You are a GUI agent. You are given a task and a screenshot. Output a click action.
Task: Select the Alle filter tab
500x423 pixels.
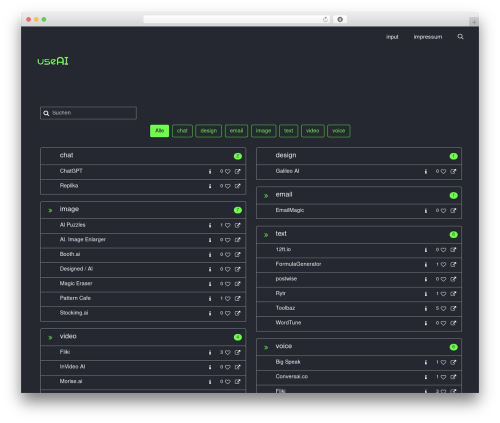(159, 131)
